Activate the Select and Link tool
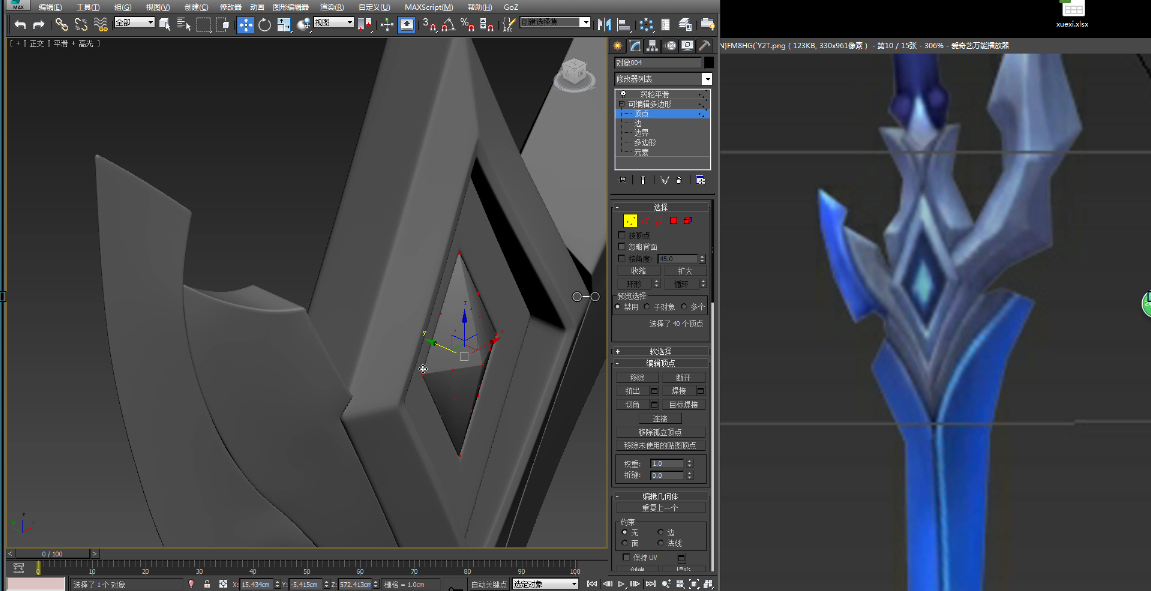 click(62, 24)
